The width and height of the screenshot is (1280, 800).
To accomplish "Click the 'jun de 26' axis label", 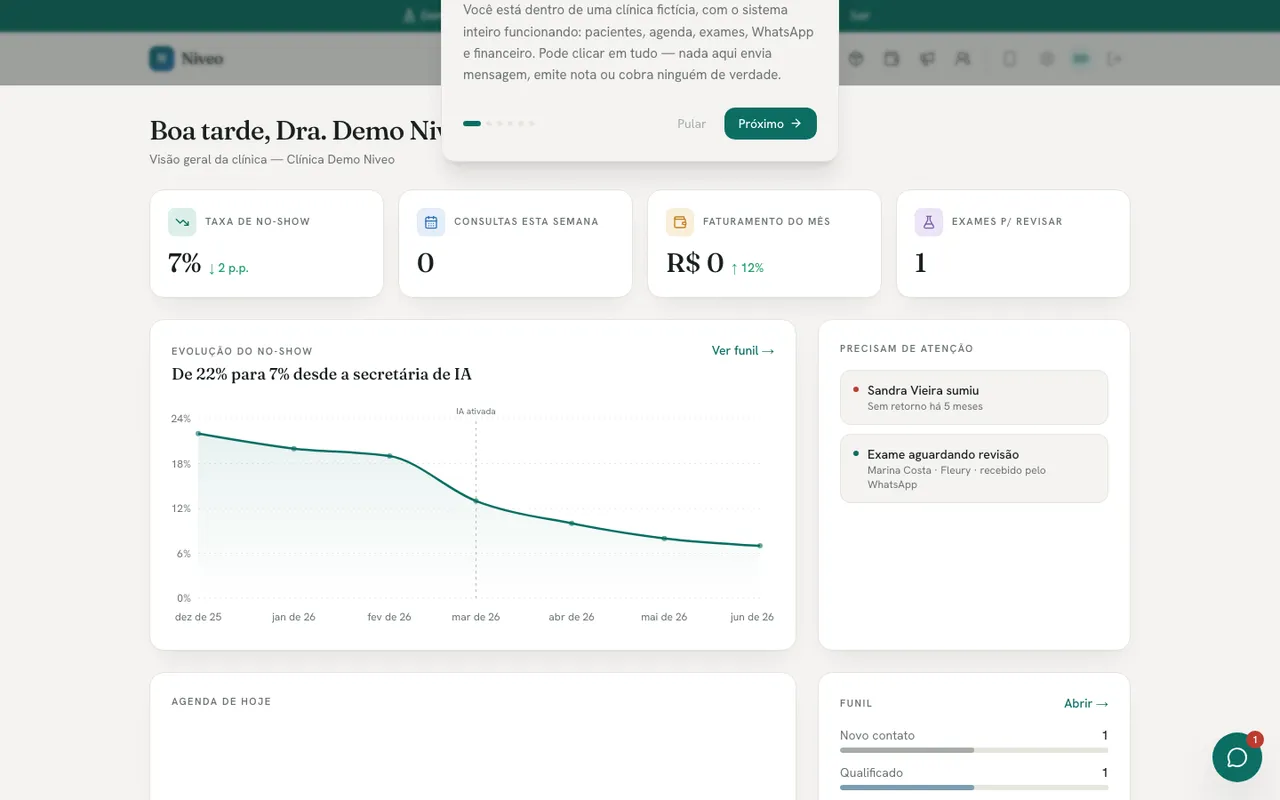I will click(752, 617).
